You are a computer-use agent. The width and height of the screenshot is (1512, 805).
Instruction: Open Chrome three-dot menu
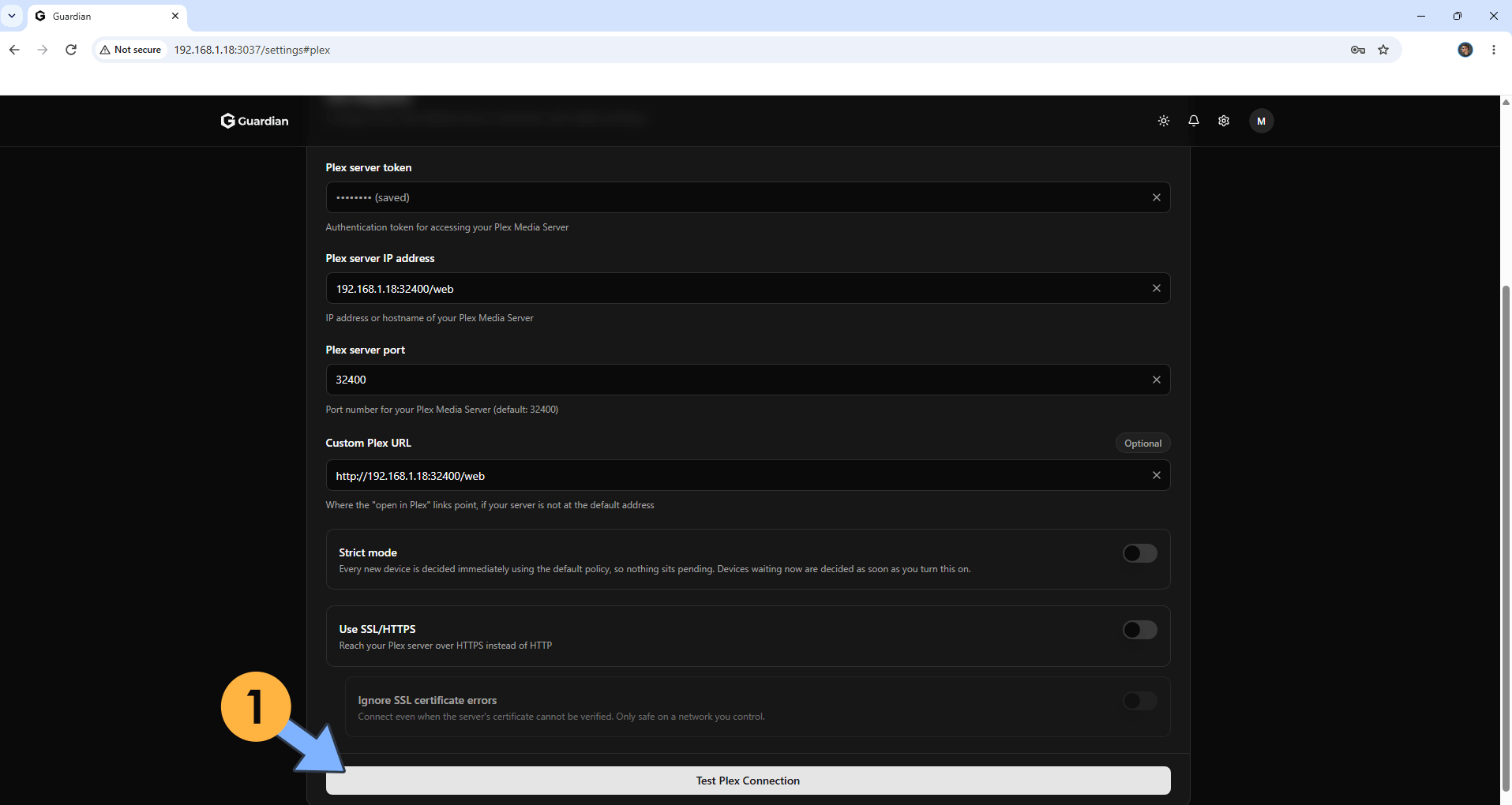[1494, 50]
